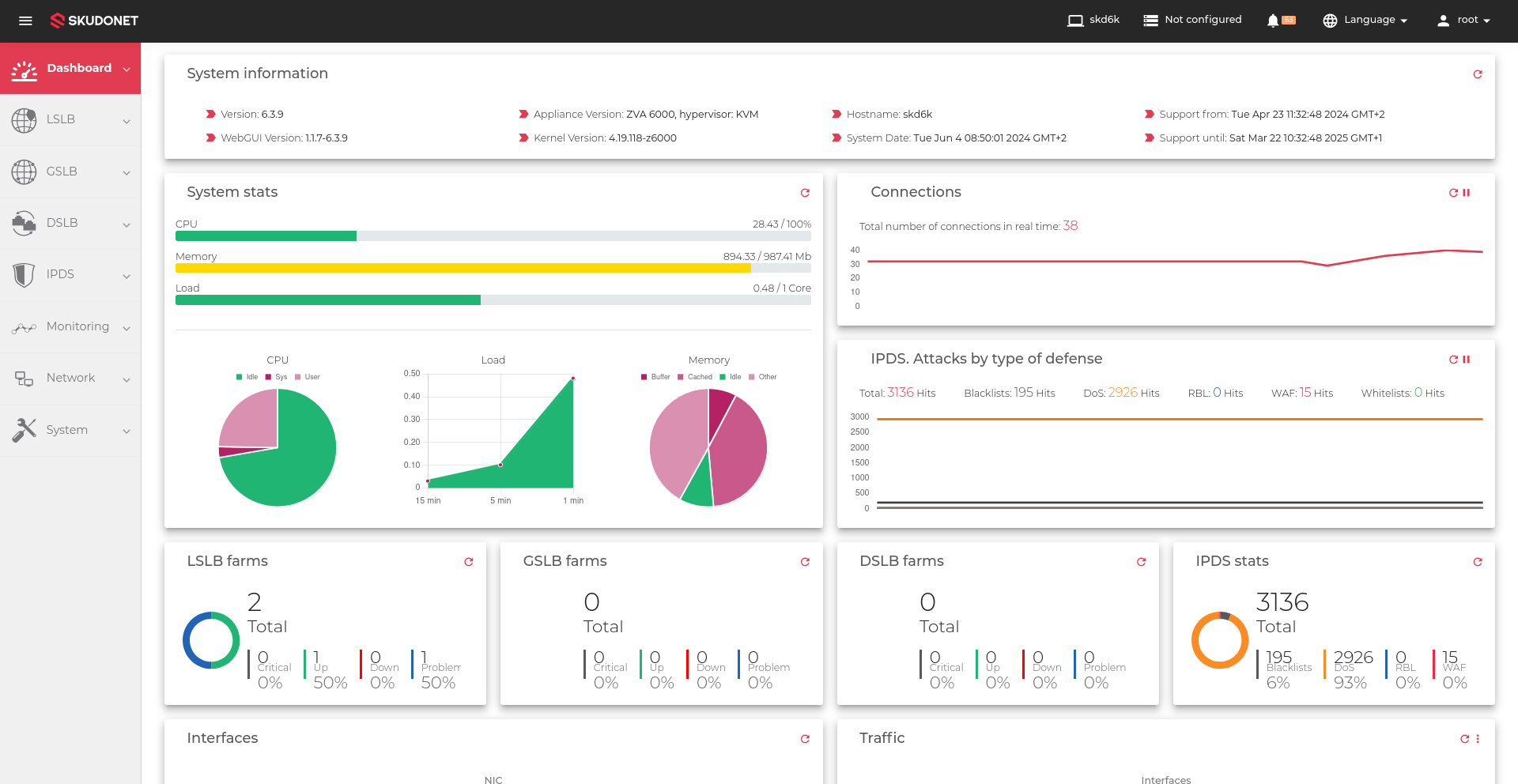Refresh the IPDS stats card
Screen dimensions: 1518x784
pyautogui.click(x=1478, y=562)
